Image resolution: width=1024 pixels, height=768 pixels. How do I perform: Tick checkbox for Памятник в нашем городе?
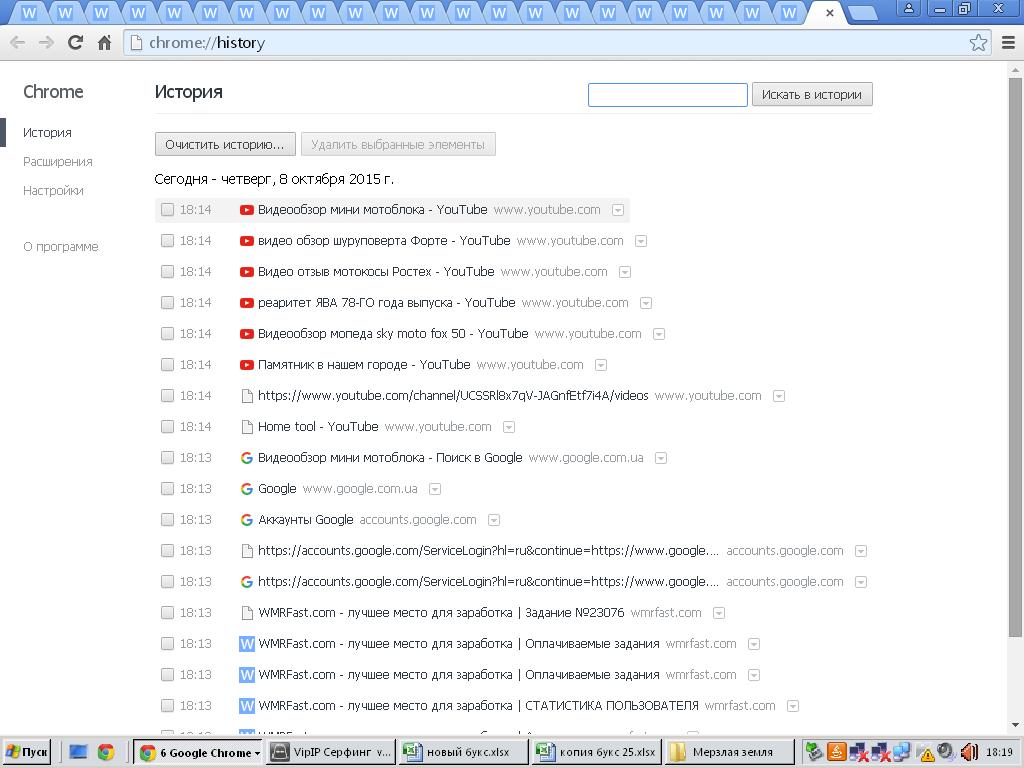[167, 365]
